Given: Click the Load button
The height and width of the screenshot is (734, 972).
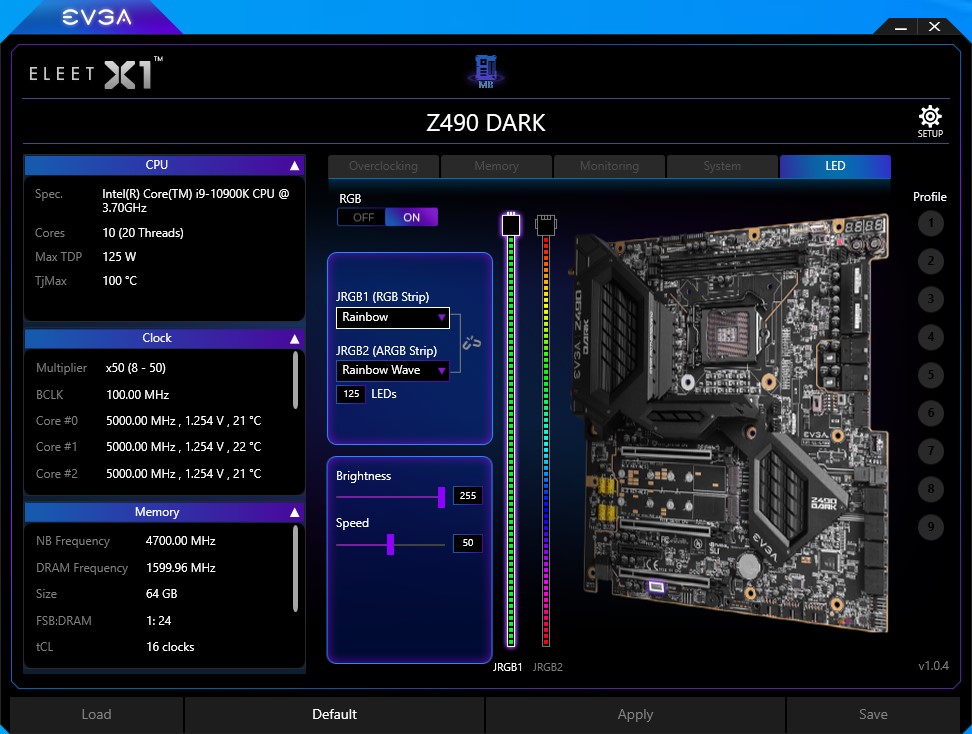Looking at the screenshot, I should [97, 714].
